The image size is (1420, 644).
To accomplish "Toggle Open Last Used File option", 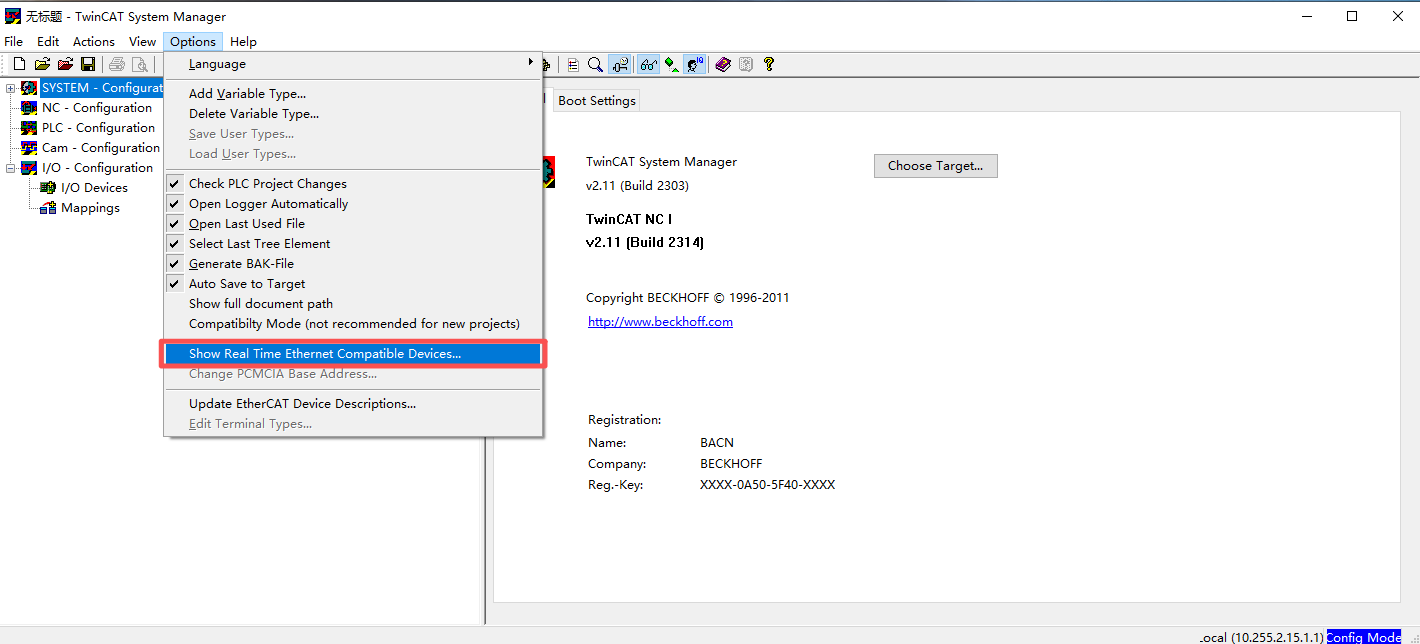I will click(353, 224).
